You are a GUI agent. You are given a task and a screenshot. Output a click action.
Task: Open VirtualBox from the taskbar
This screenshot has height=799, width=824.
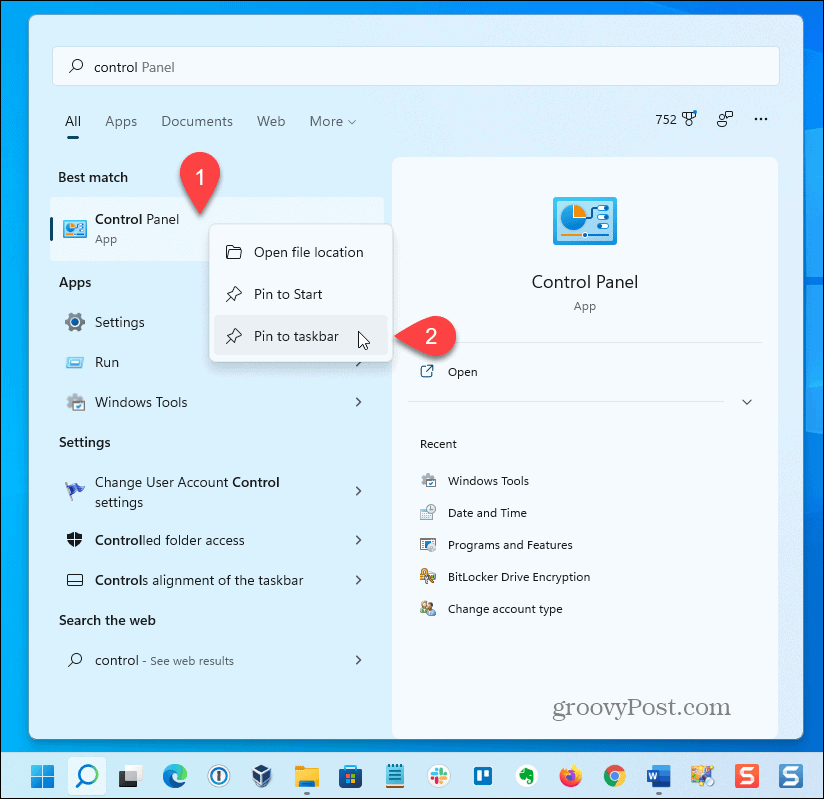262,775
